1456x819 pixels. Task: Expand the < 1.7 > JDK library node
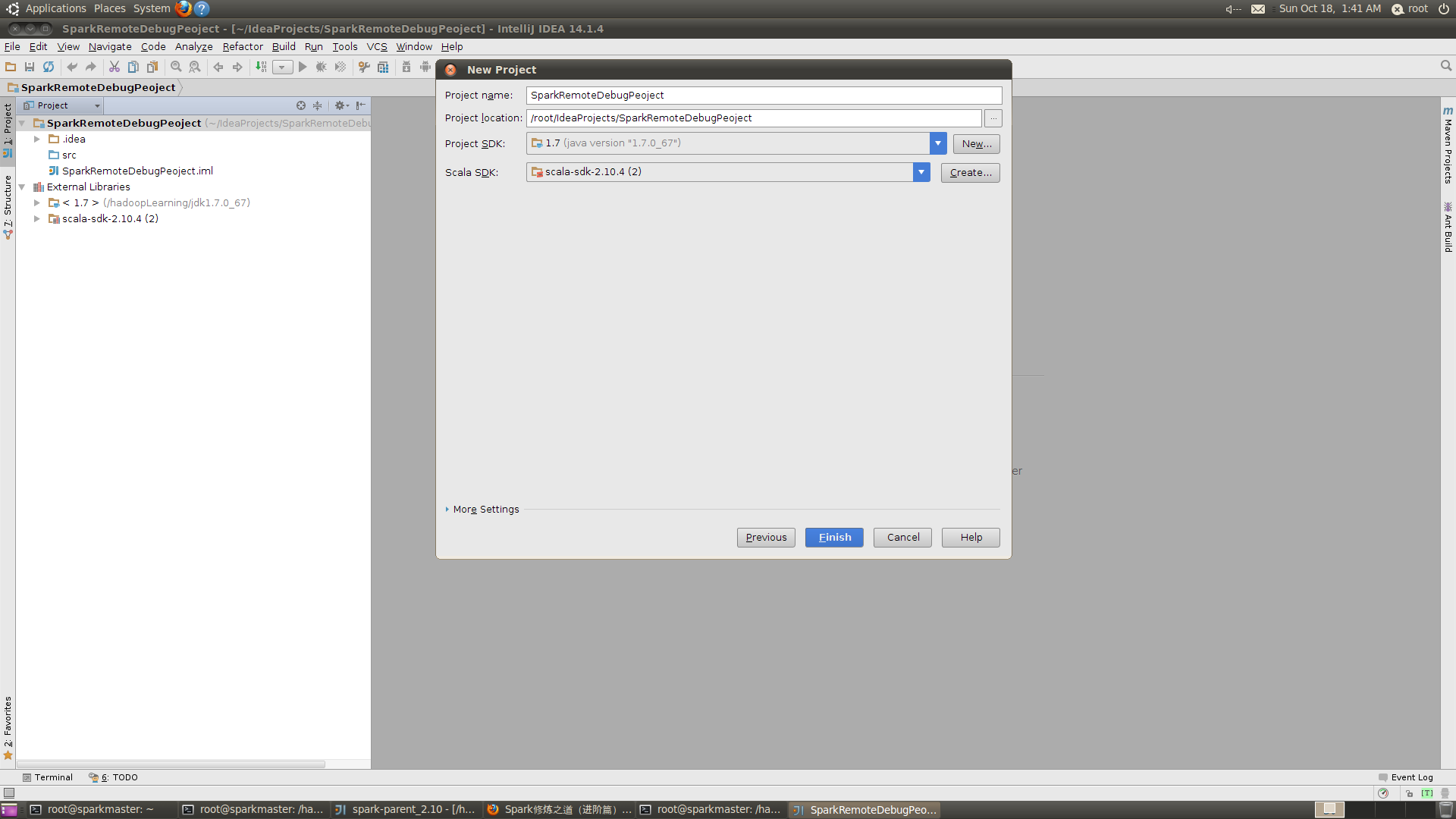(37, 202)
